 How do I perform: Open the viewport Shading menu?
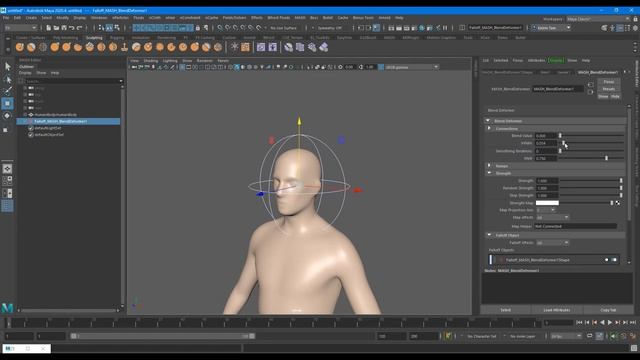tap(151, 61)
